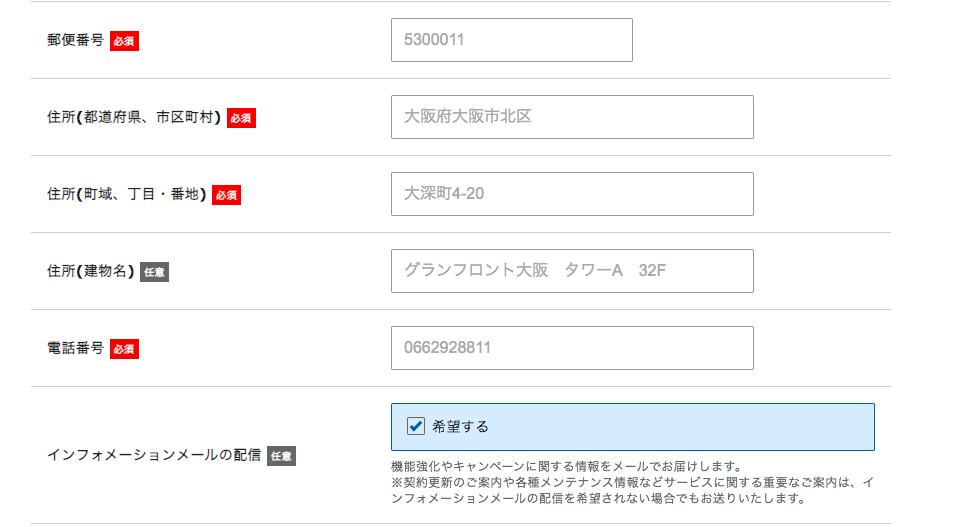Click the 郵便番号 field label
The image size is (968, 527).
click(x=75, y=40)
